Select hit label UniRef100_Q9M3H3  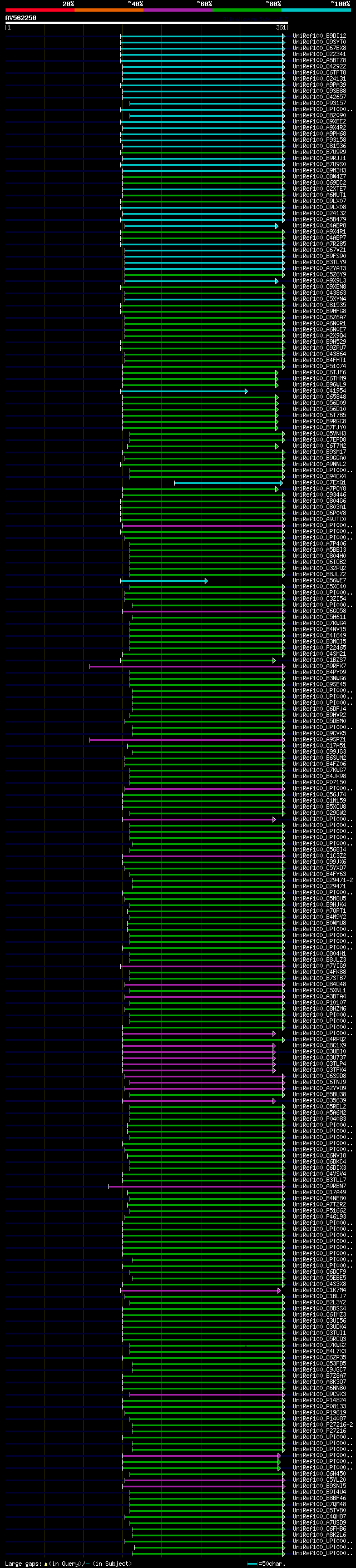(319, 170)
